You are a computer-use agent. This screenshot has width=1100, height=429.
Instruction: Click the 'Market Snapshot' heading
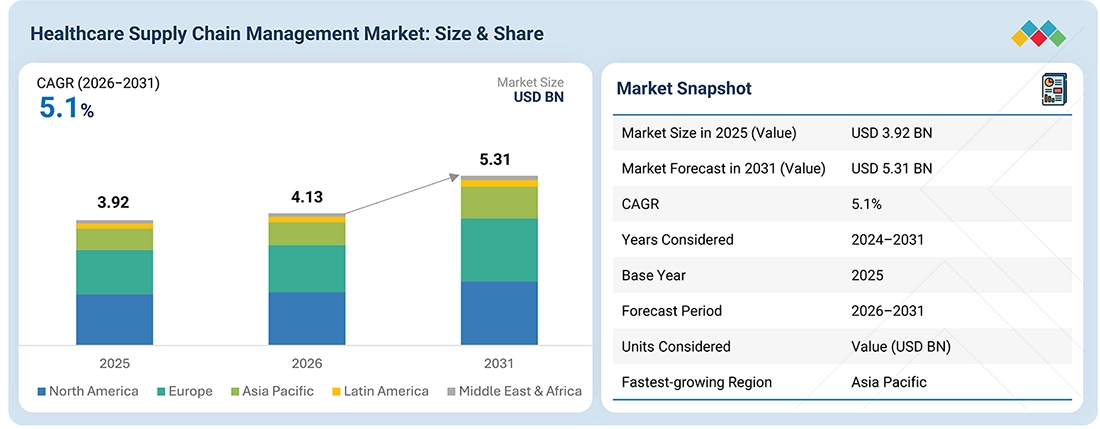[x=684, y=88]
